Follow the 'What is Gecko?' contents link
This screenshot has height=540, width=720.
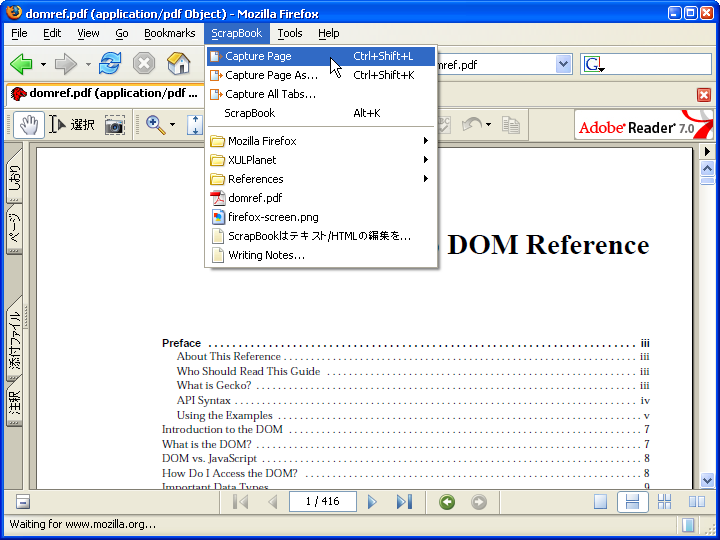click(214, 385)
